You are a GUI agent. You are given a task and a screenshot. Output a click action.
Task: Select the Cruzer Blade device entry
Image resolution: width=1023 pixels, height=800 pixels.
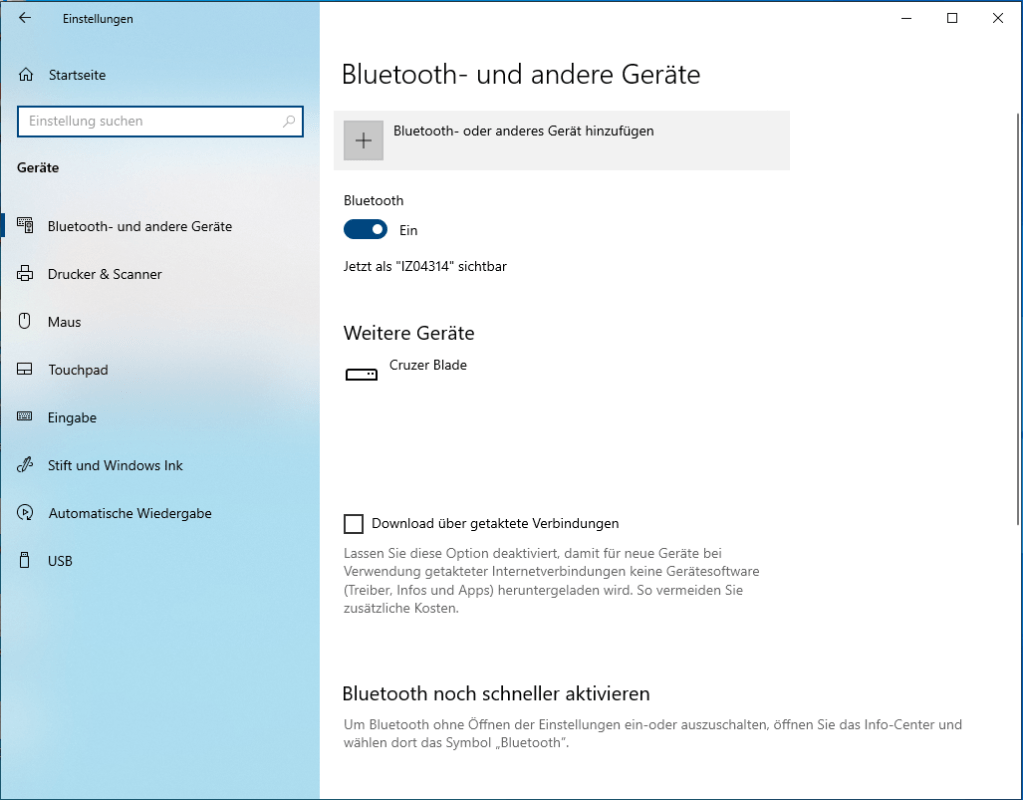[428, 366]
